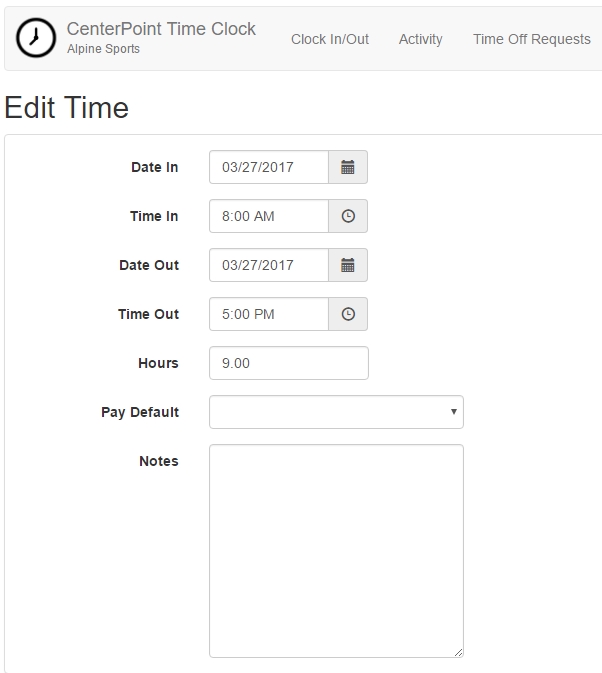
Task: Grab the Notes box resize handle
Action: [x=458, y=652]
